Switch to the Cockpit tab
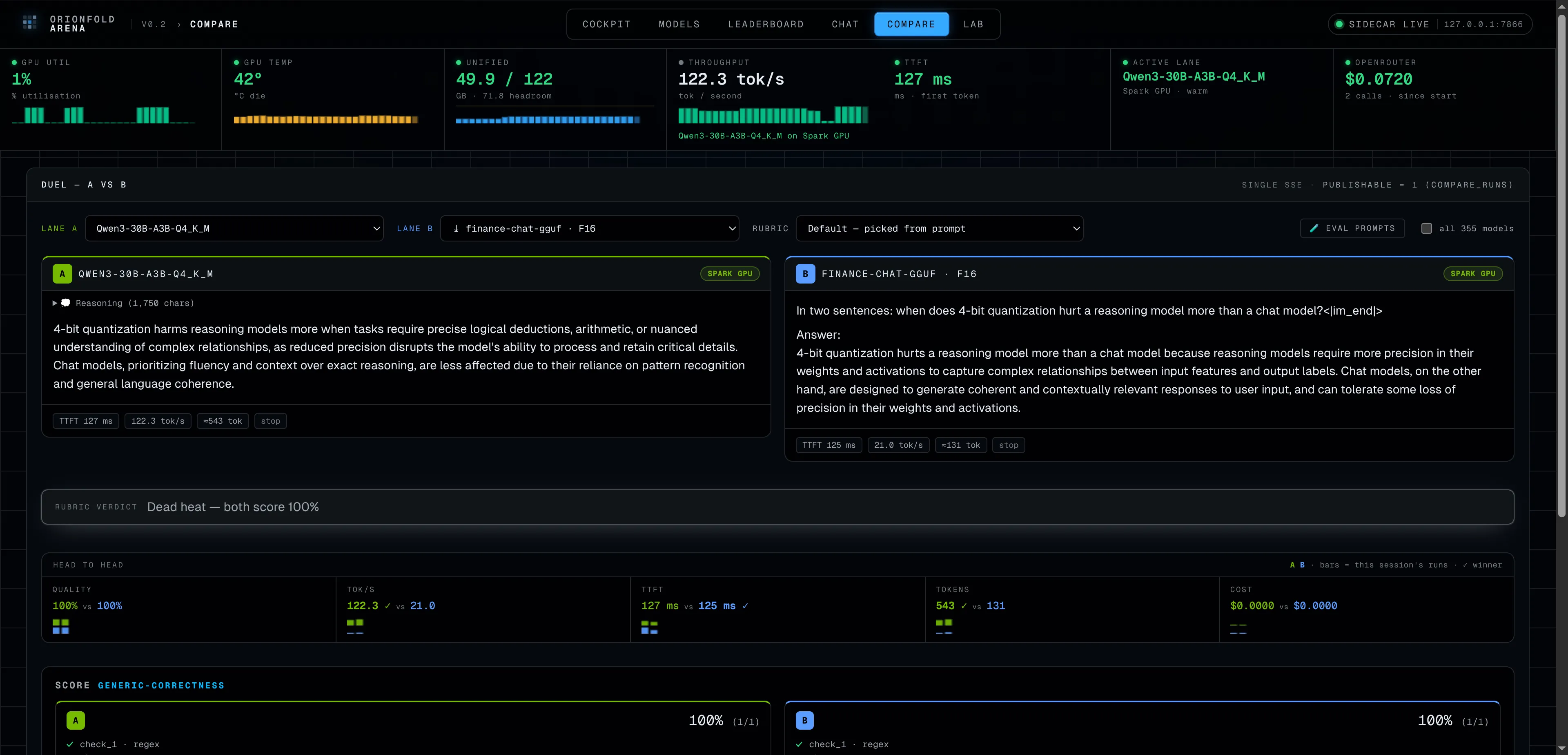The width and height of the screenshot is (1568, 755). 606,25
